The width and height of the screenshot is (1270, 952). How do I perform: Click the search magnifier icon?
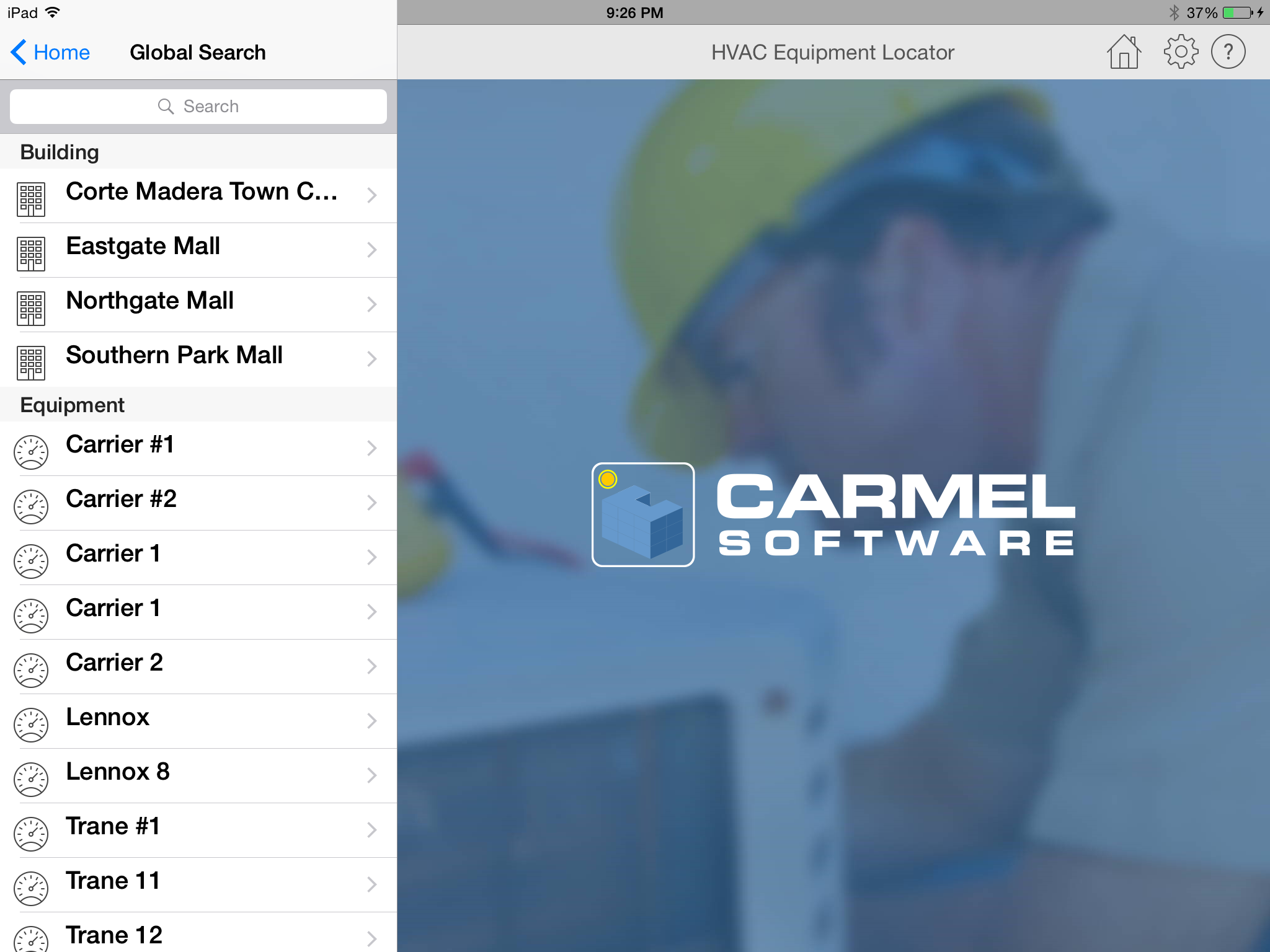pyautogui.click(x=166, y=107)
